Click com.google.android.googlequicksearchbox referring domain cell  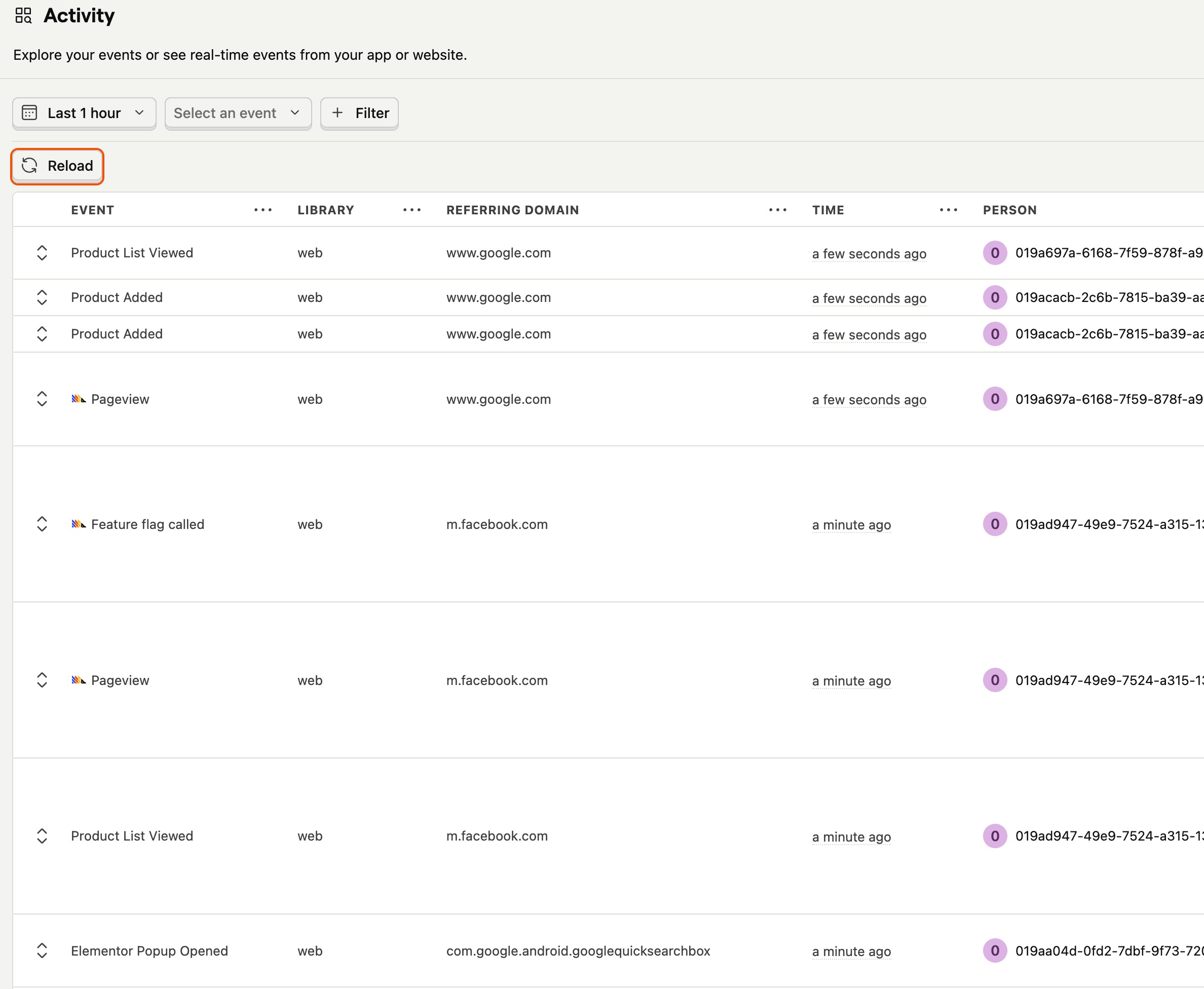(x=578, y=951)
